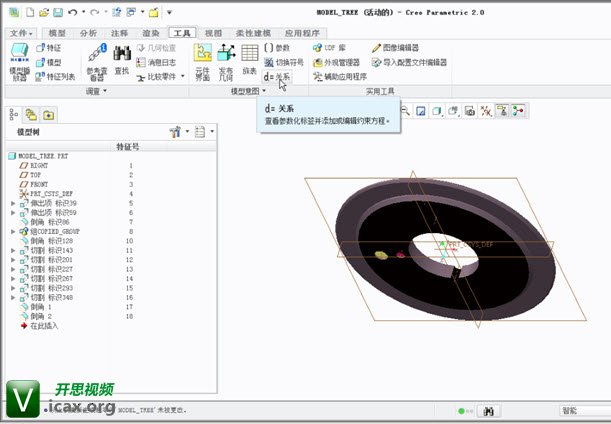Image resolution: width=611 pixels, height=424 pixels.
Task: Switch to the folder browser navigator tab
Action: click(x=31, y=115)
